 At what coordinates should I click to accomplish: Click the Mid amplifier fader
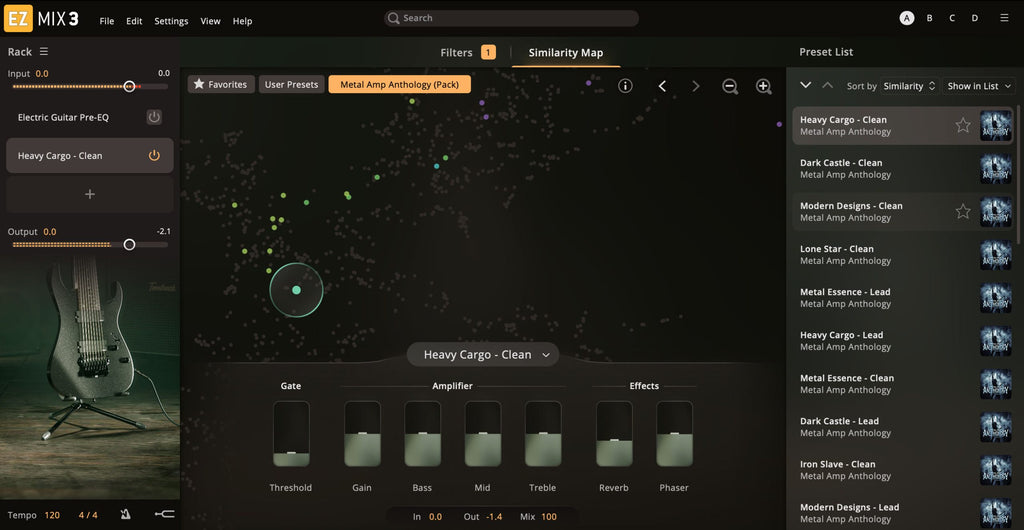coord(483,434)
